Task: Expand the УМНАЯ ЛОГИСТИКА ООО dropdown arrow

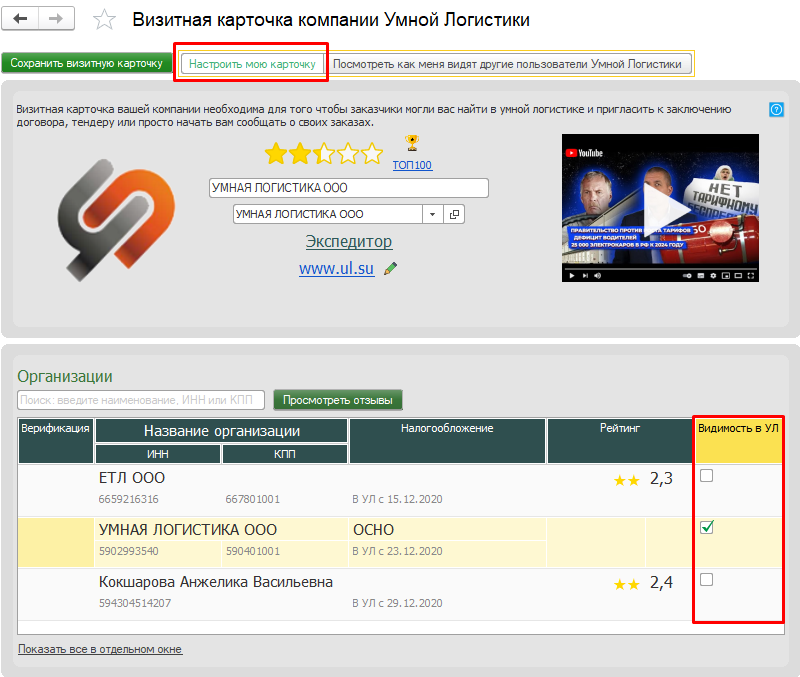Action: point(432,214)
